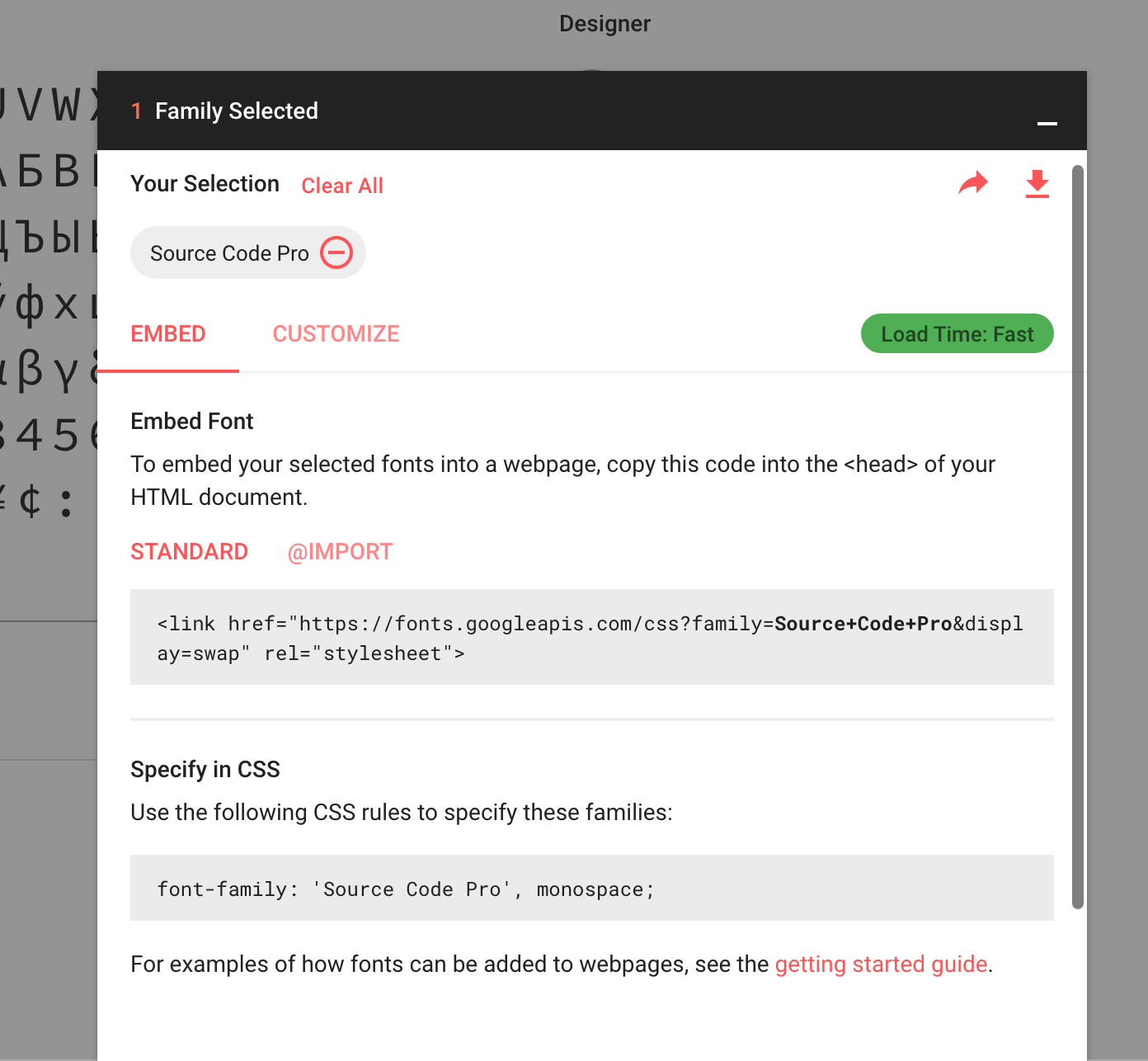Switch to the @IMPORT embed option
Image resolution: width=1148 pixels, height=1061 pixels.
340,551
